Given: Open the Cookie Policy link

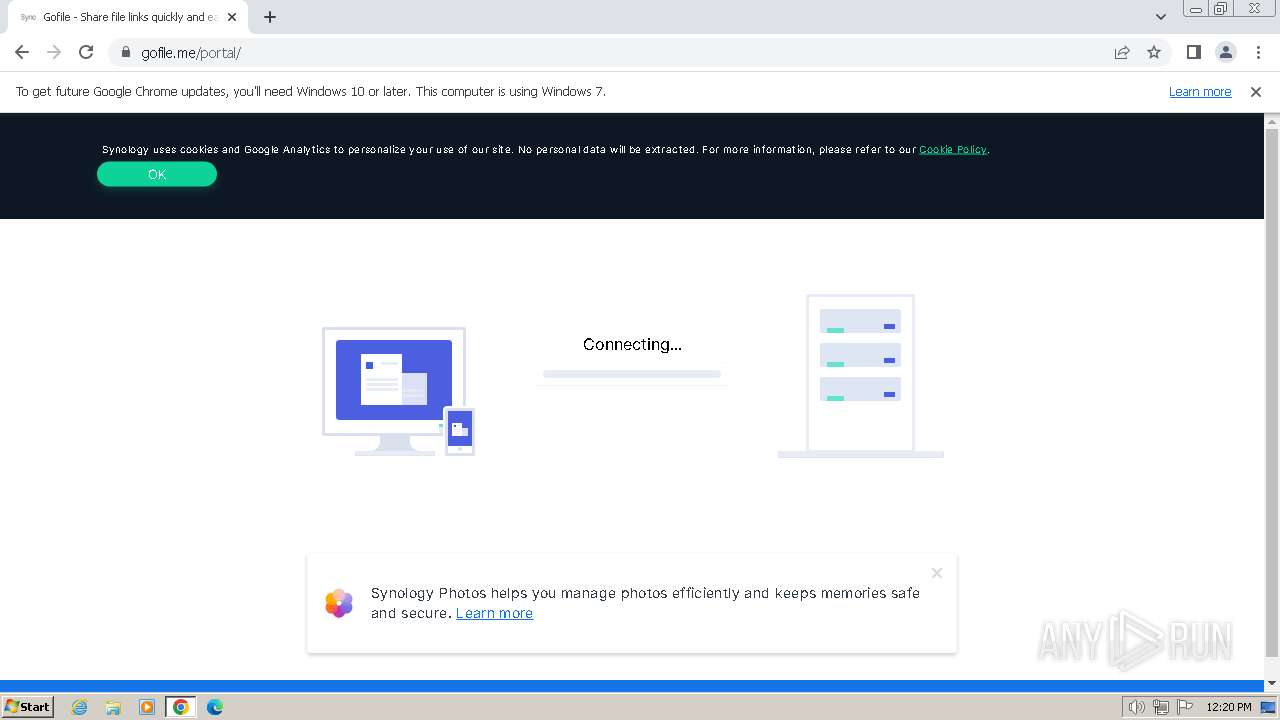Looking at the screenshot, I should pos(953,149).
